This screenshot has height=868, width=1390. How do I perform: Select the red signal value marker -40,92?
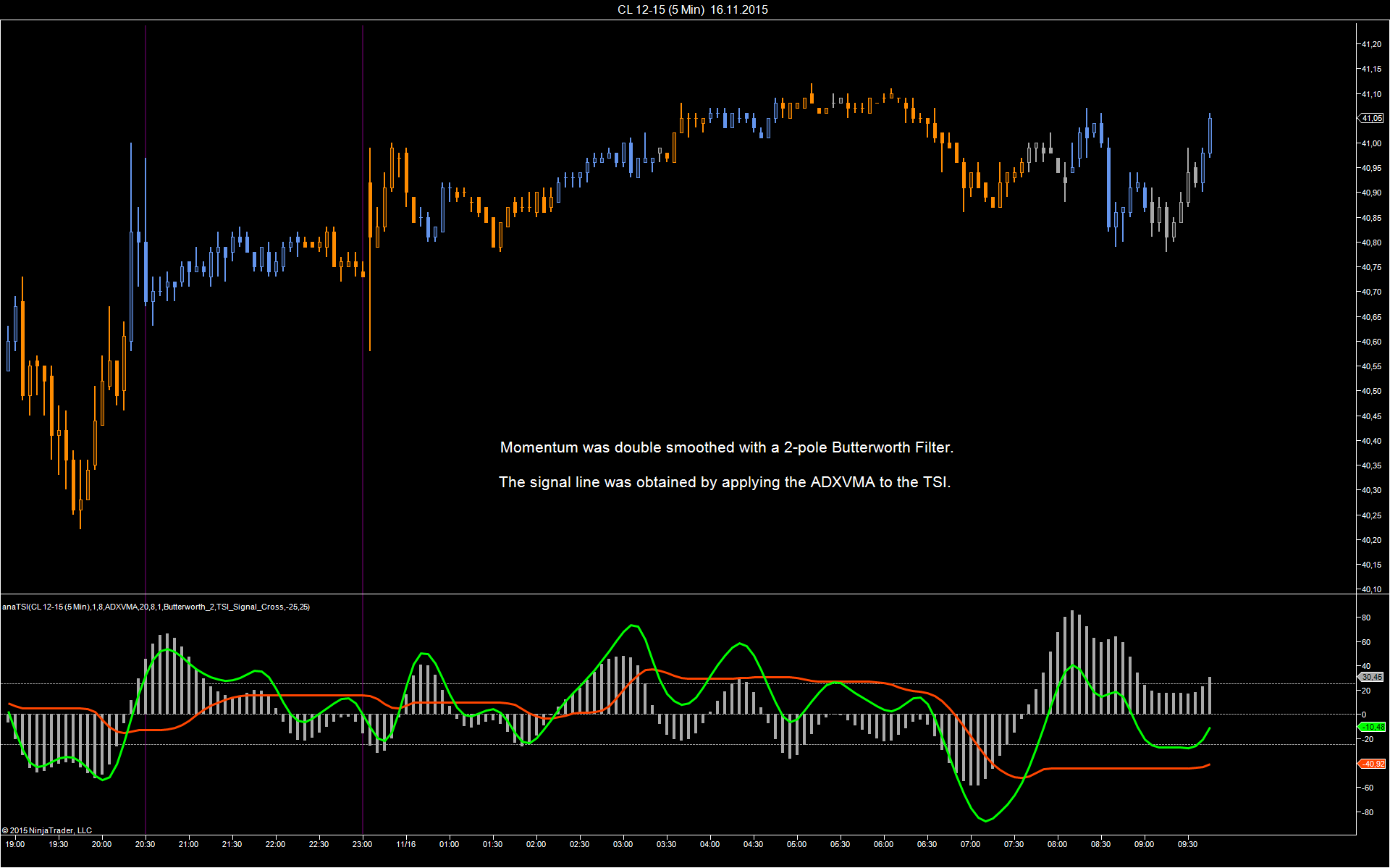coord(1371,764)
